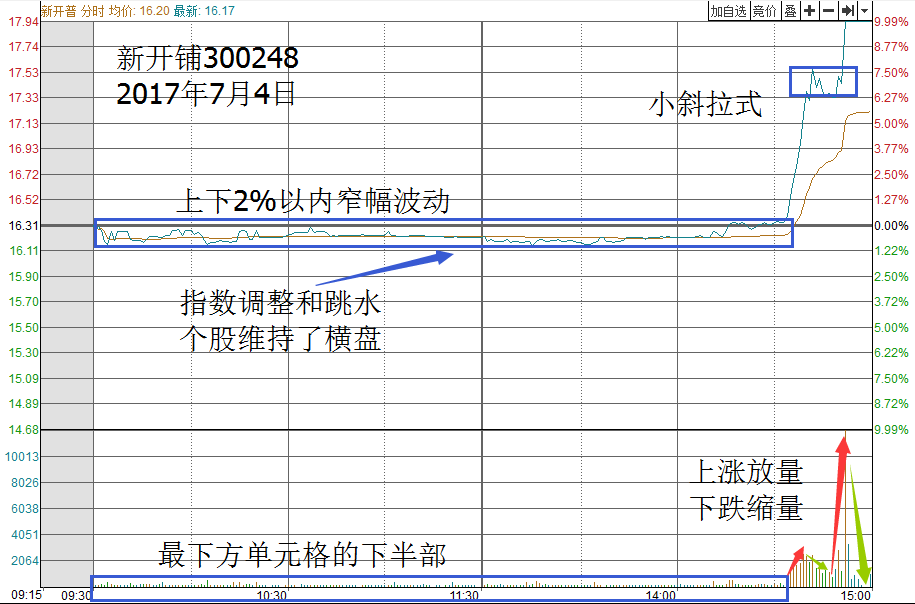Click 加自选 to add to watchlist
This screenshot has height=604, width=915.
tap(728, 11)
